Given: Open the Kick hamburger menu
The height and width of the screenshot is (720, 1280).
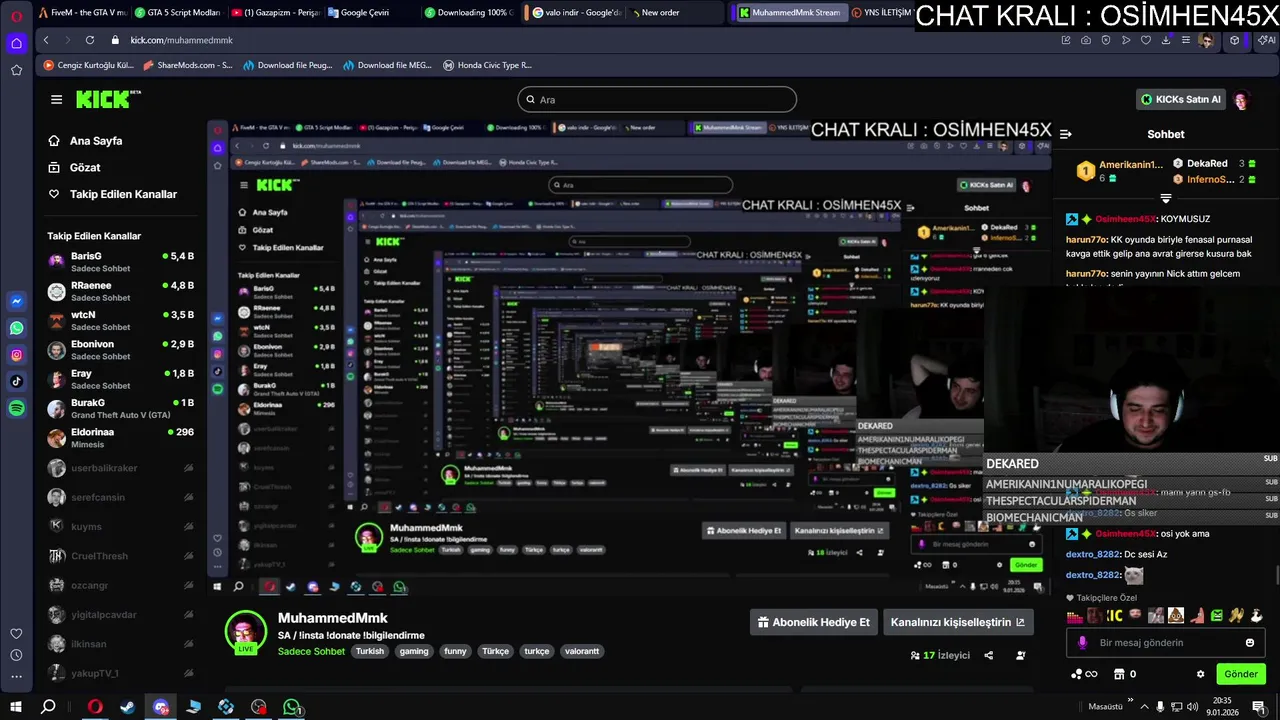Looking at the screenshot, I should tap(56, 99).
